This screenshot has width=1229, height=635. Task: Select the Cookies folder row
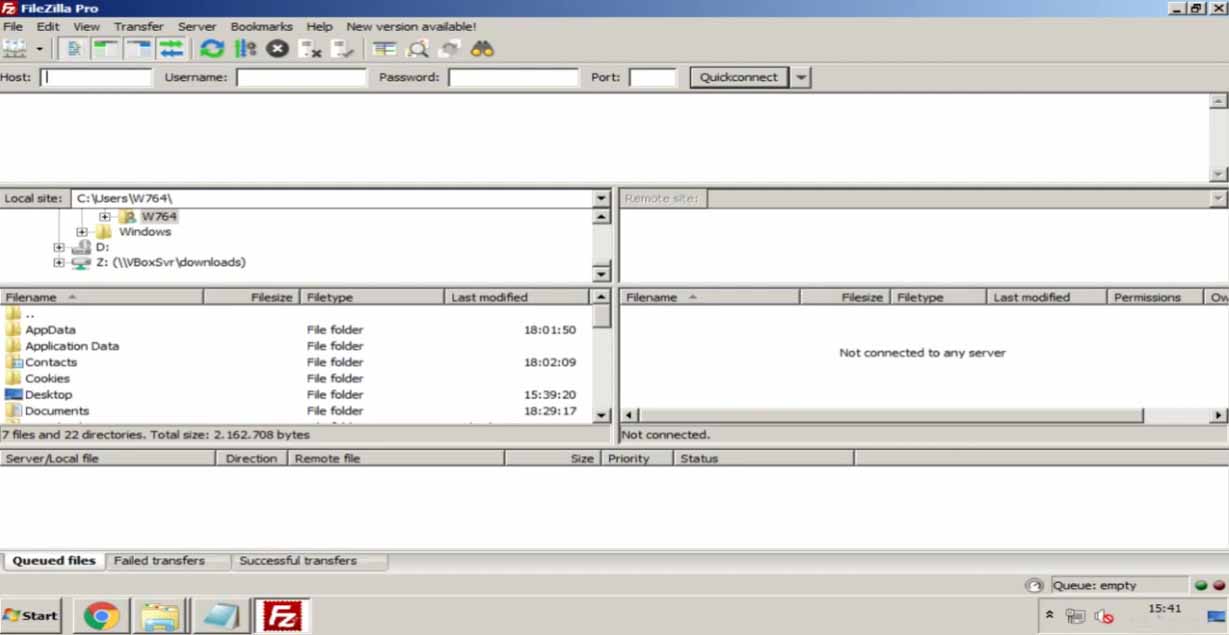point(296,378)
